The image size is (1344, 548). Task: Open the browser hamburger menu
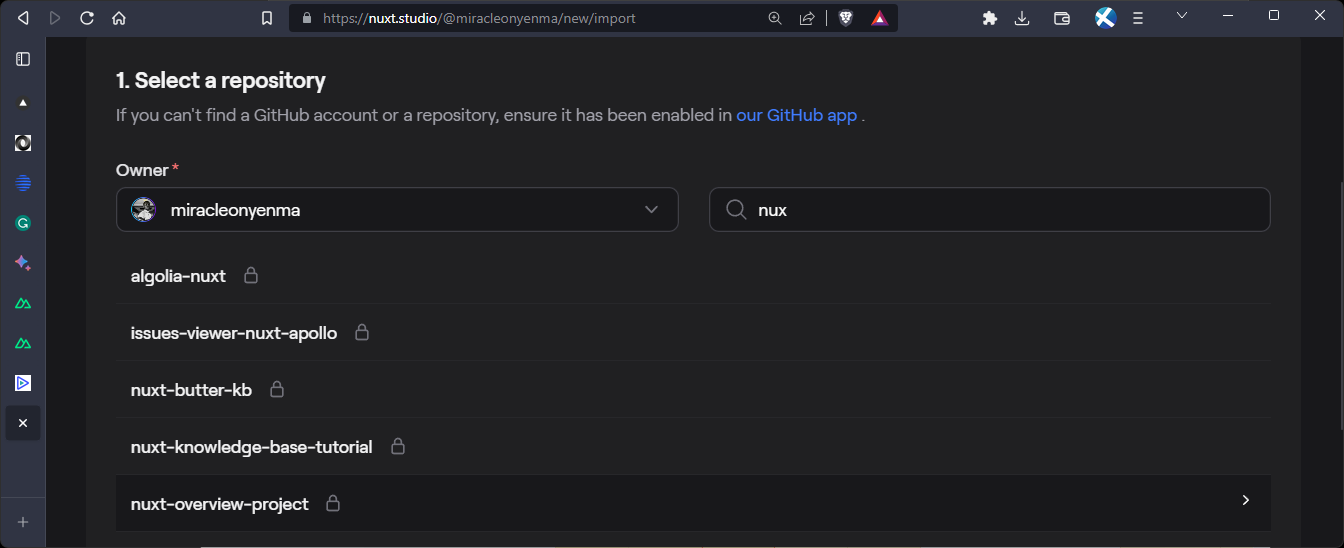point(1138,18)
